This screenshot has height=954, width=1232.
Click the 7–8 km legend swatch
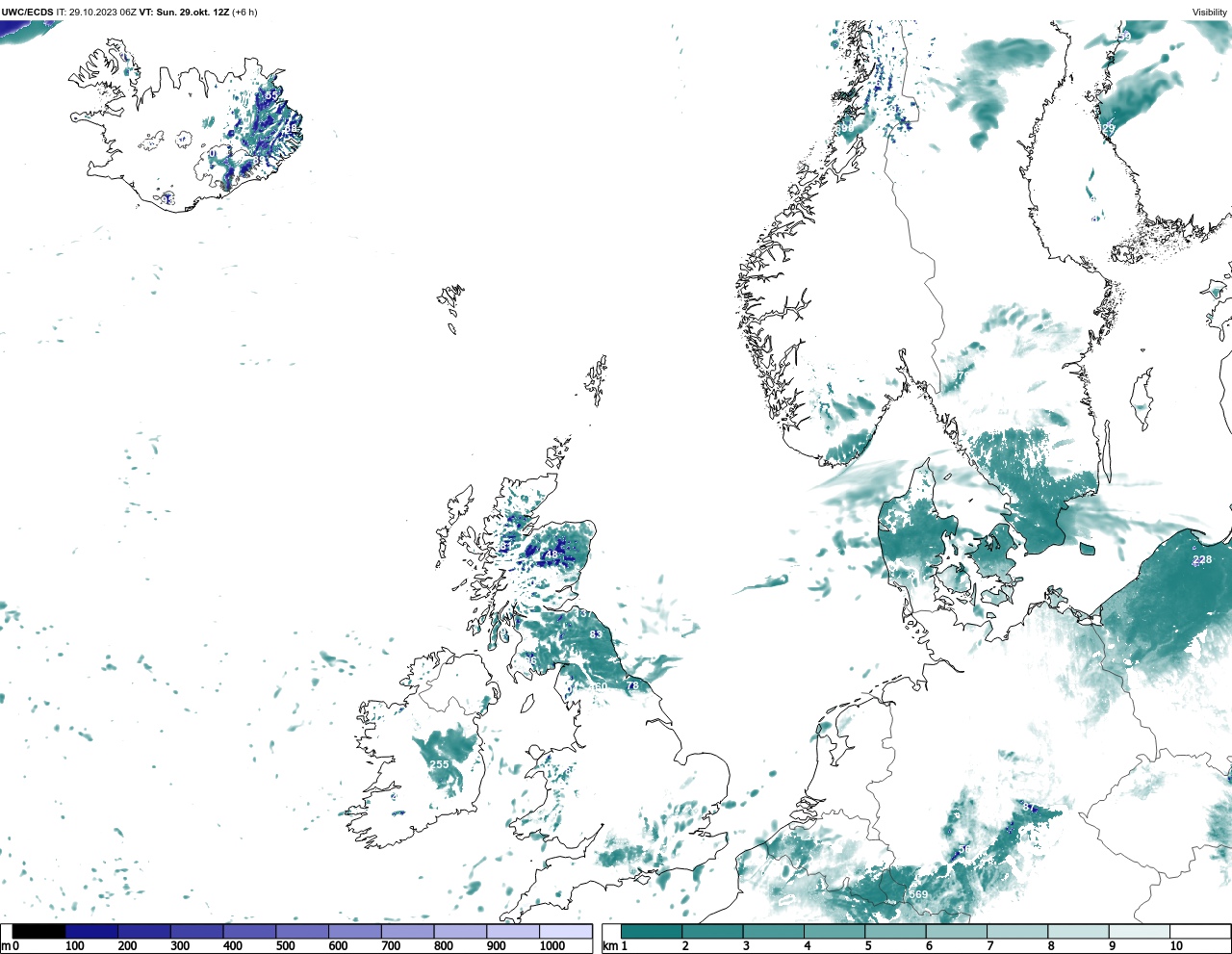1017,932
